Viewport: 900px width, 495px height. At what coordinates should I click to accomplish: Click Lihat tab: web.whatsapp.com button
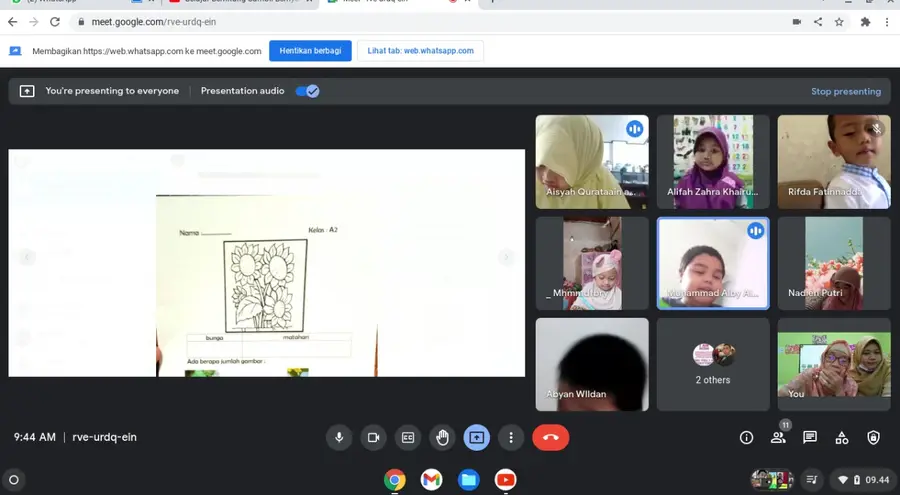421,51
